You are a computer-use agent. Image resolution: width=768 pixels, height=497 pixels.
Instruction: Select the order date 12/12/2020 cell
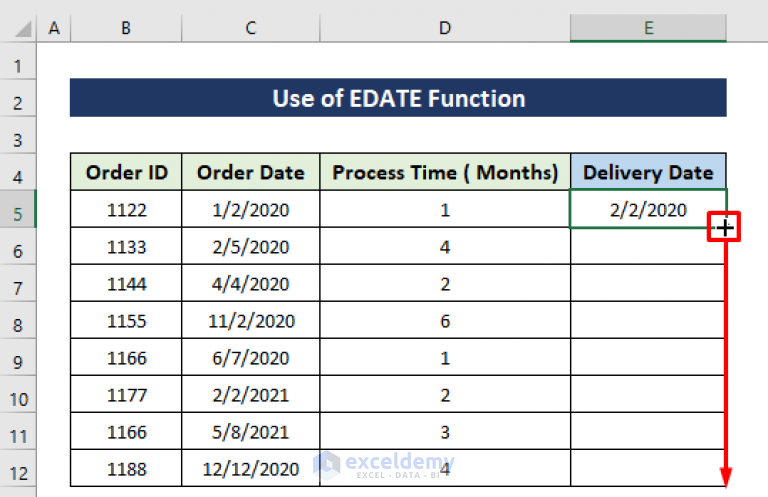click(x=250, y=469)
